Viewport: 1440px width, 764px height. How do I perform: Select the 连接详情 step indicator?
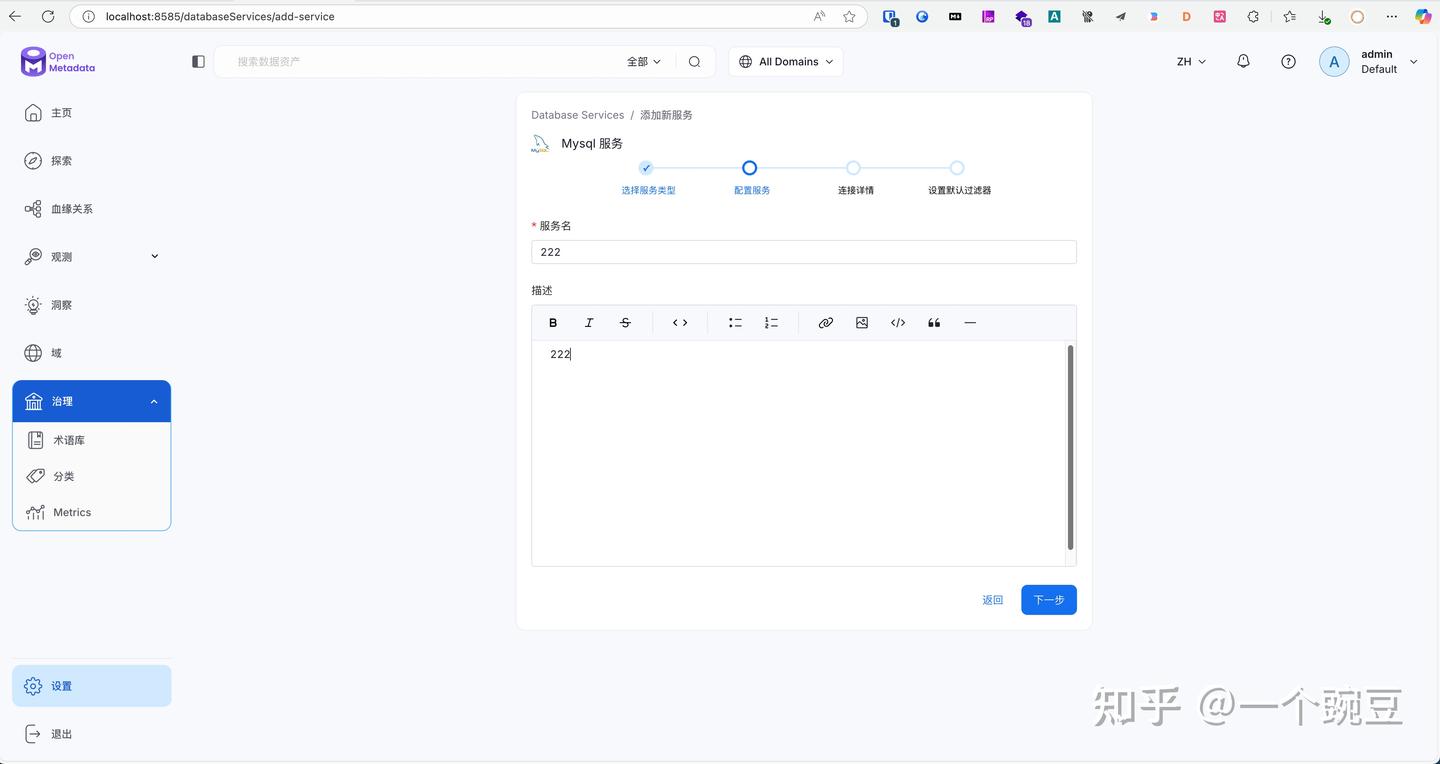[x=853, y=168]
